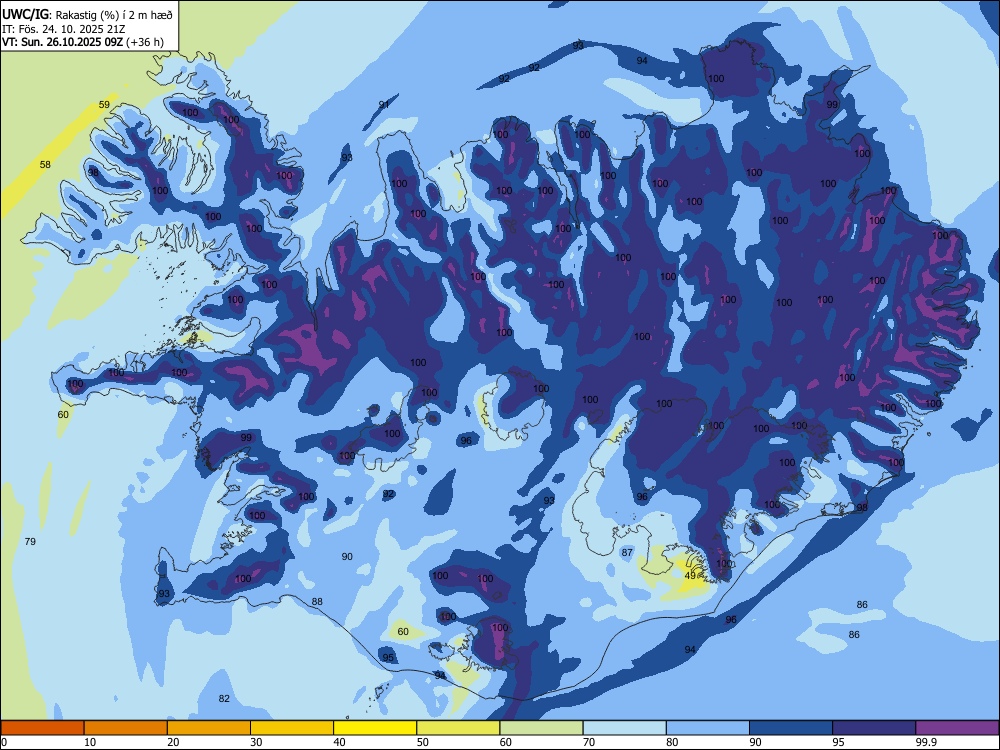This screenshot has width=1000, height=750.
Task: Pick the 90–95 dark blue legend segment
Action: coord(791,728)
